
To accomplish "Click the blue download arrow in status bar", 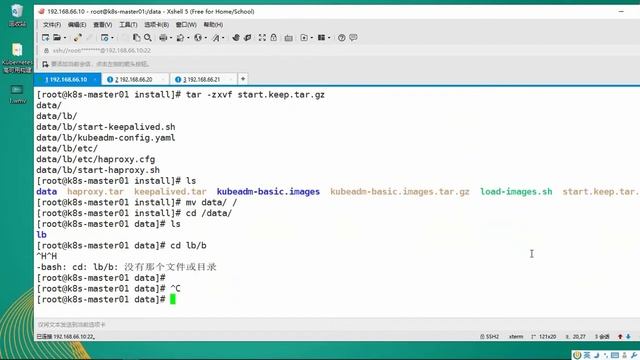I will pos(629,336).
